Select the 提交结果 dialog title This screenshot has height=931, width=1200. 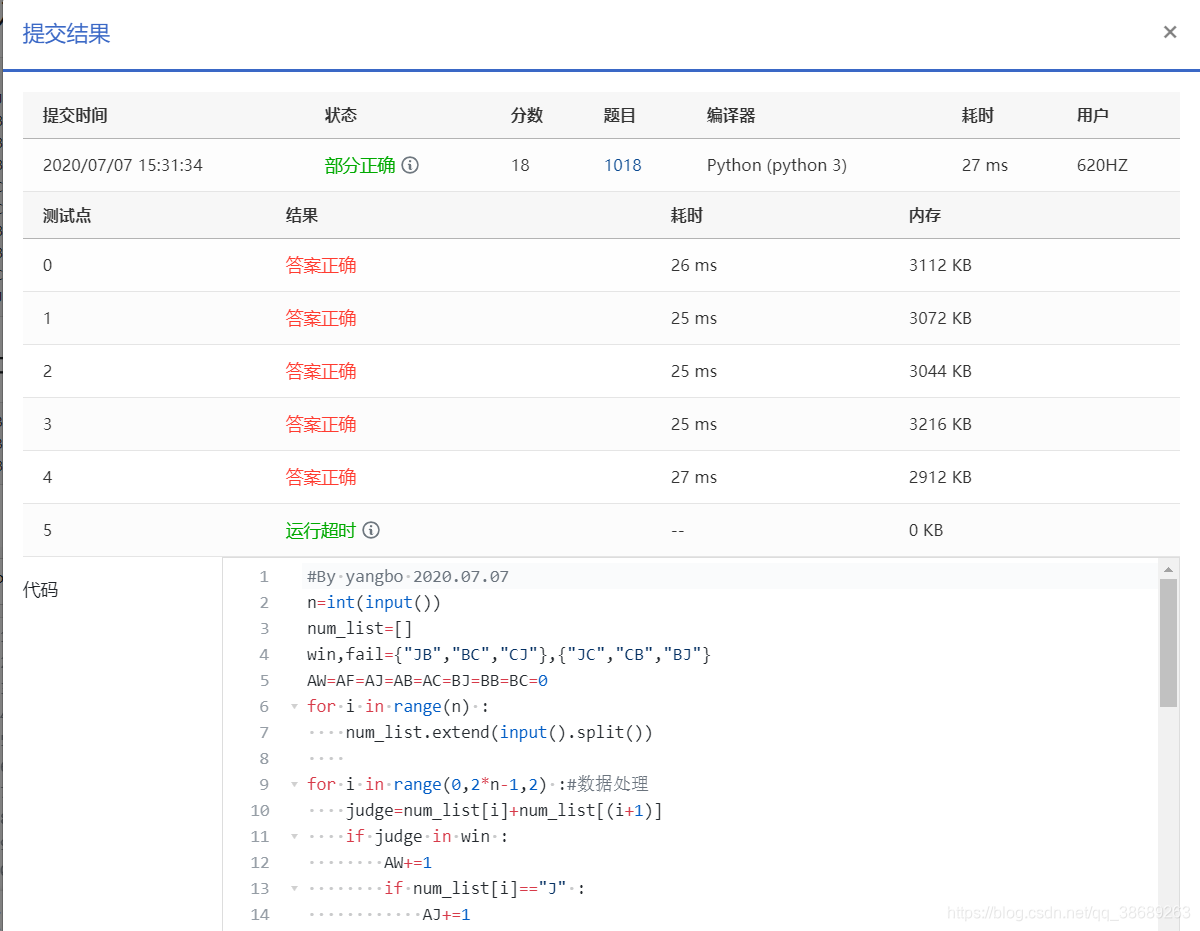click(x=64, y=33)
